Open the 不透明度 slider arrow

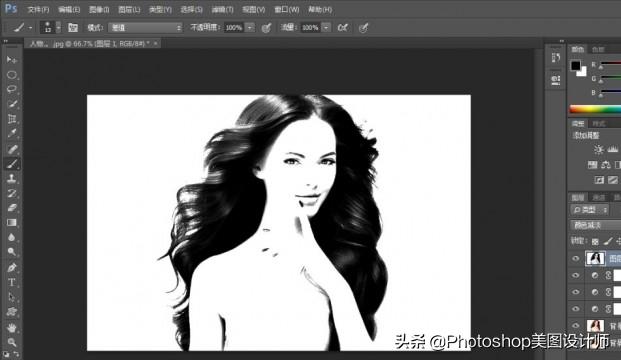pos(250,28)
